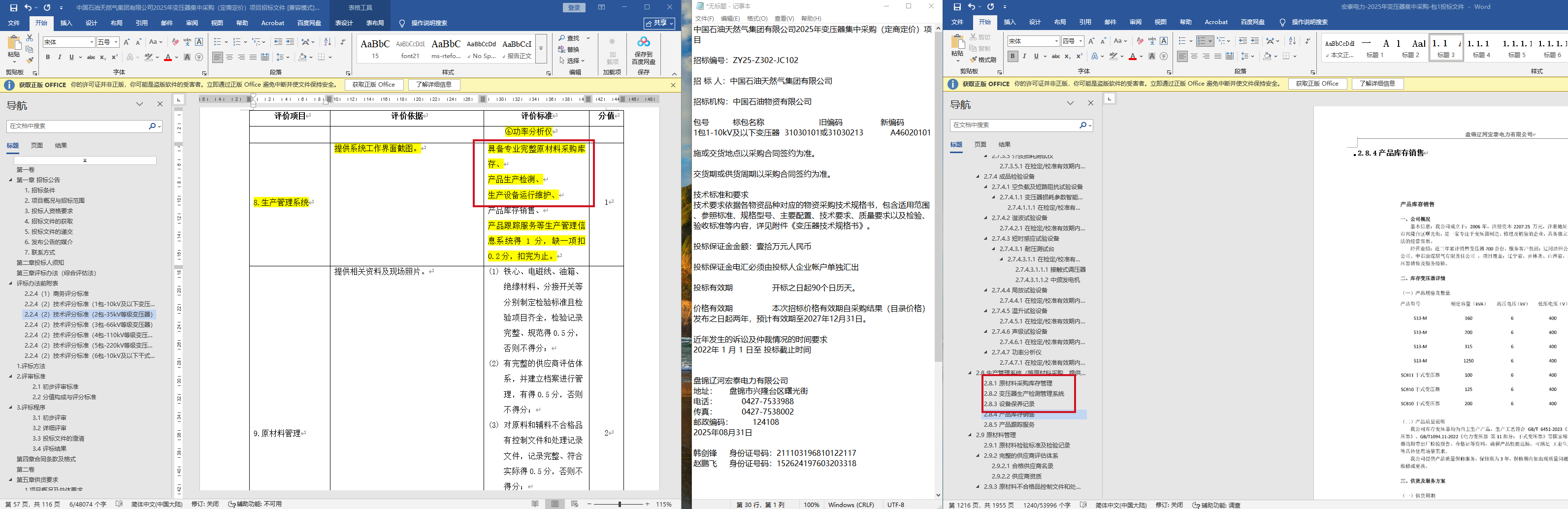This screenshot has height=509, width=1568.
Task: Adjust zoom slider in left Word status bar
Action: click(x=619, y=504)
